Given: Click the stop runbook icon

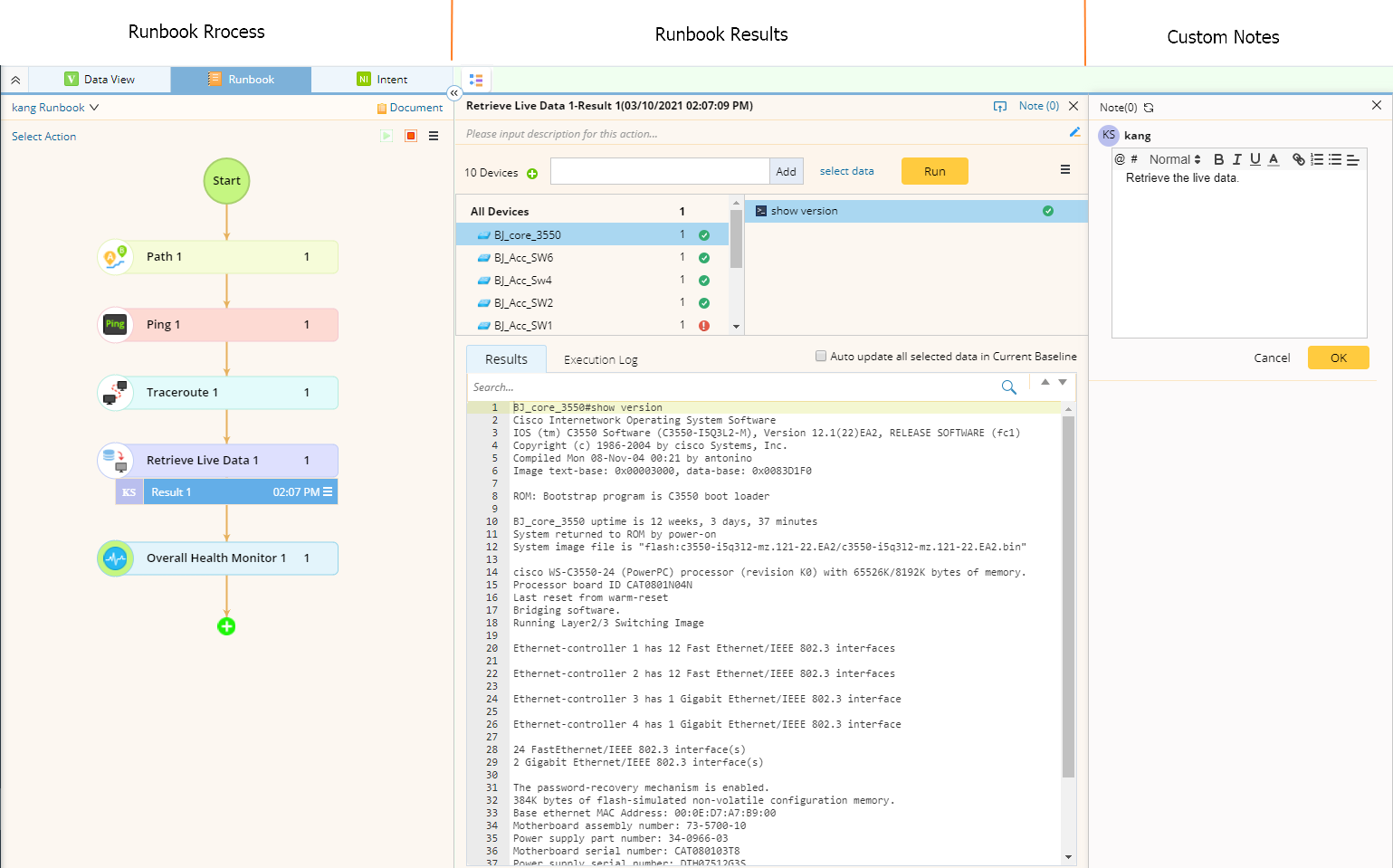Looking at the screenshot, I should tap(411, 136).
